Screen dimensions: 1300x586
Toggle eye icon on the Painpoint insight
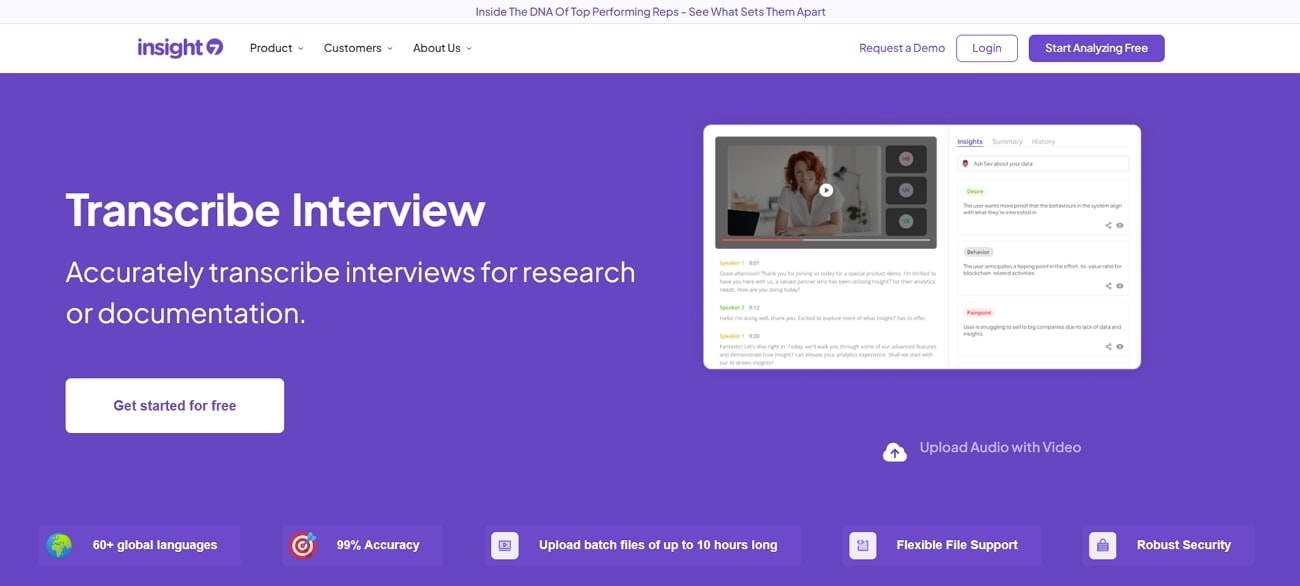click(x=1120, y=347)
